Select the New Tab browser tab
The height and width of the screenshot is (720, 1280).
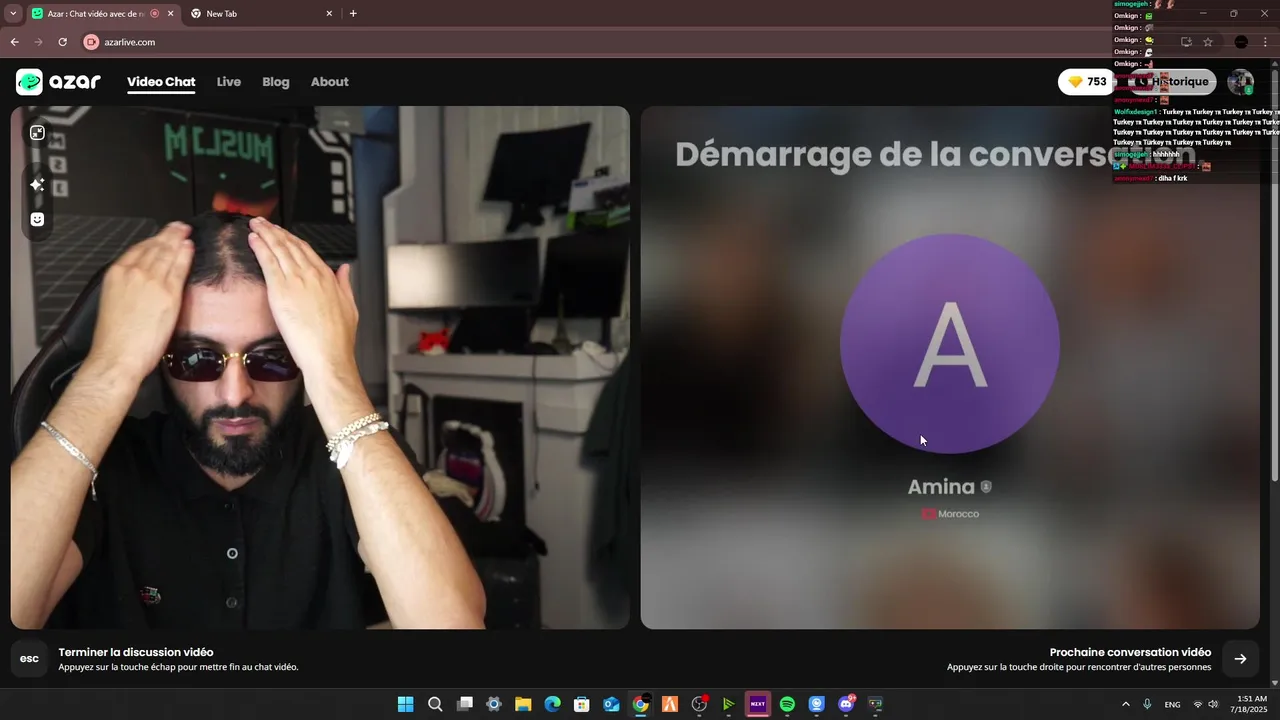(x=262, y=14)
